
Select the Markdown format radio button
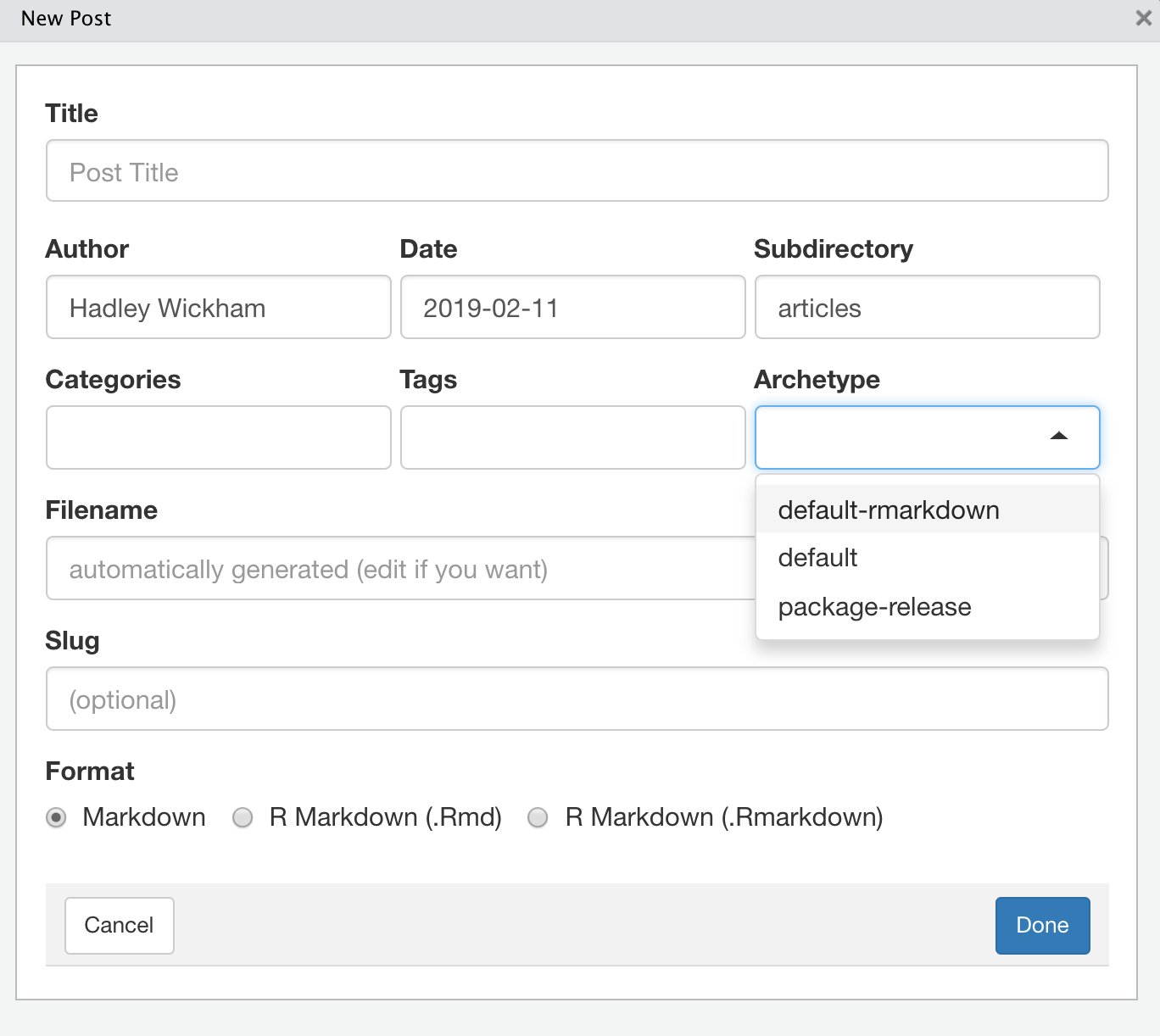pyautogui.click(x=57, y=817)
